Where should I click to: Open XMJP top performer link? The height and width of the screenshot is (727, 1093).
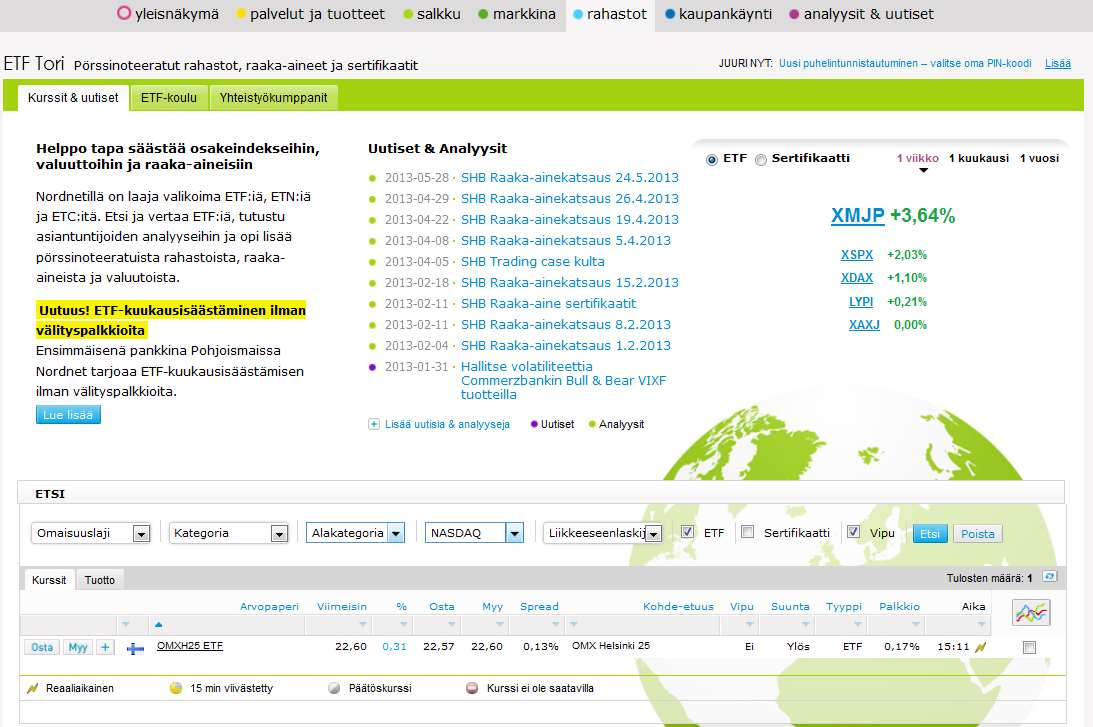(857, 215)
